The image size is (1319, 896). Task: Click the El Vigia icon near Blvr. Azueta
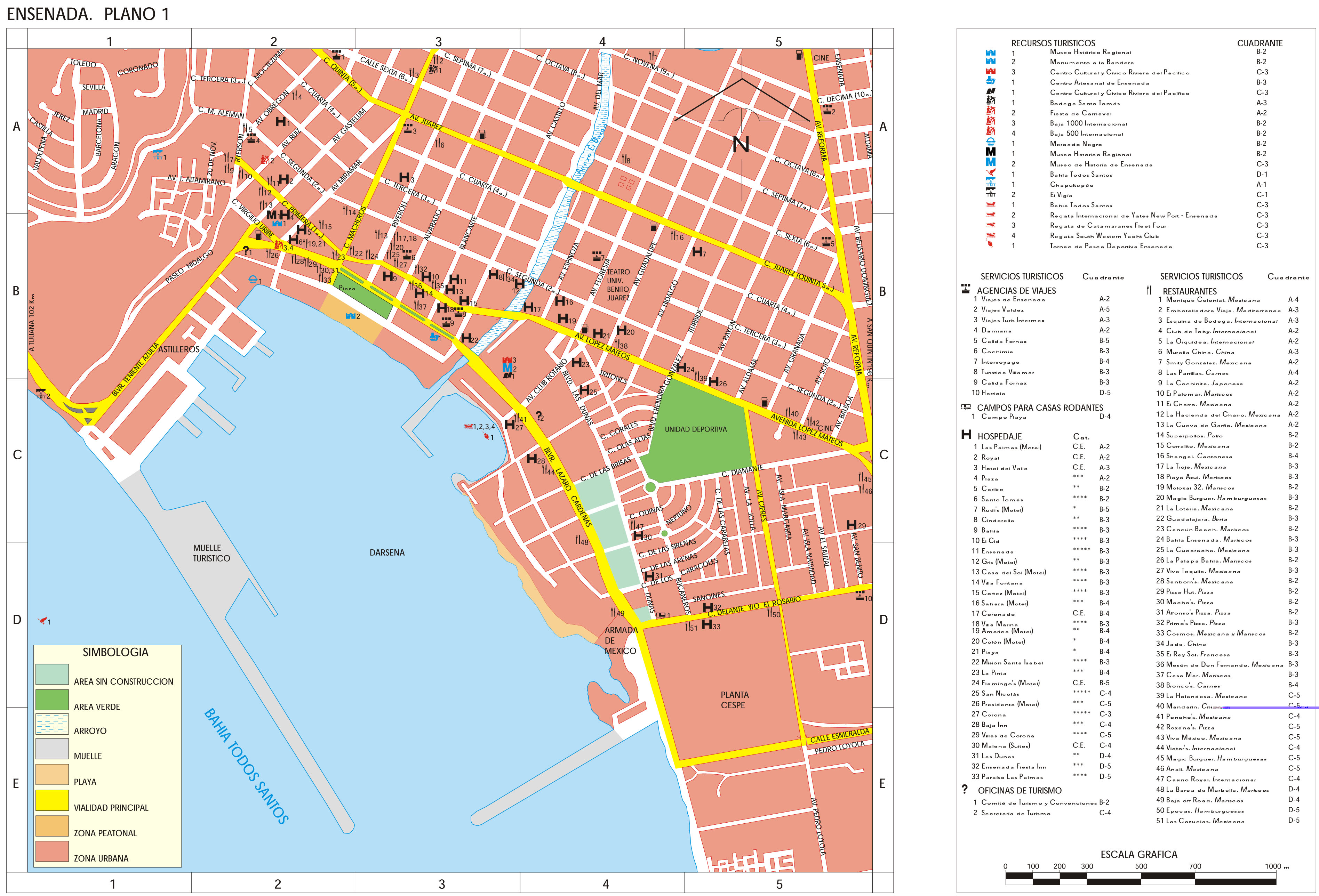(40, 393)
